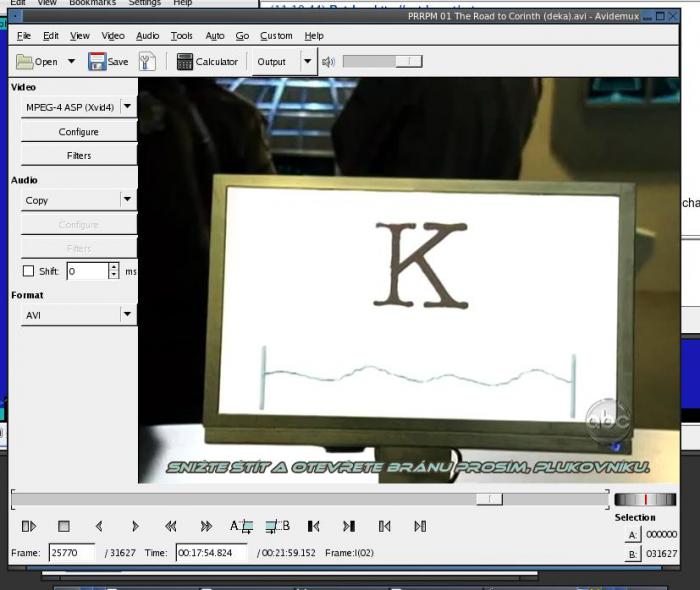Open the Custom menu
700x590 pixels.
coord(276,36)
